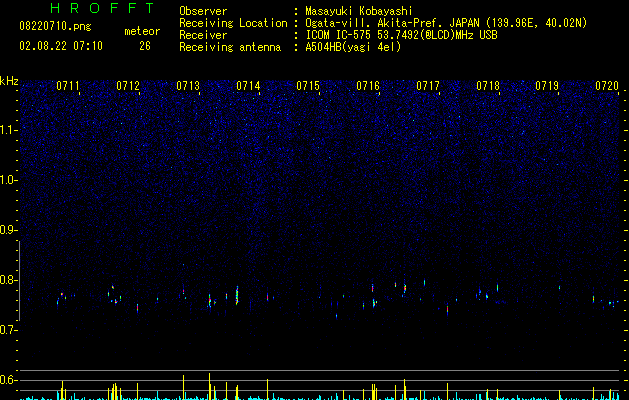Click the 0.8 kHz frequency axis label

(9, 280)
